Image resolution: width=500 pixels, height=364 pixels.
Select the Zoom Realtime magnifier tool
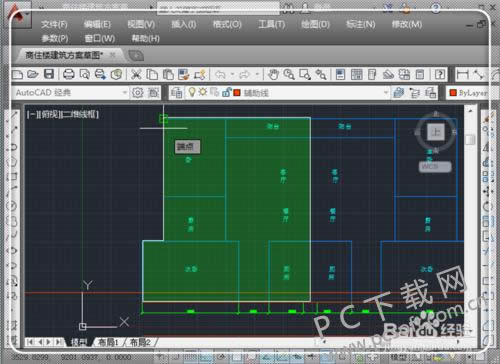point(289,74)
